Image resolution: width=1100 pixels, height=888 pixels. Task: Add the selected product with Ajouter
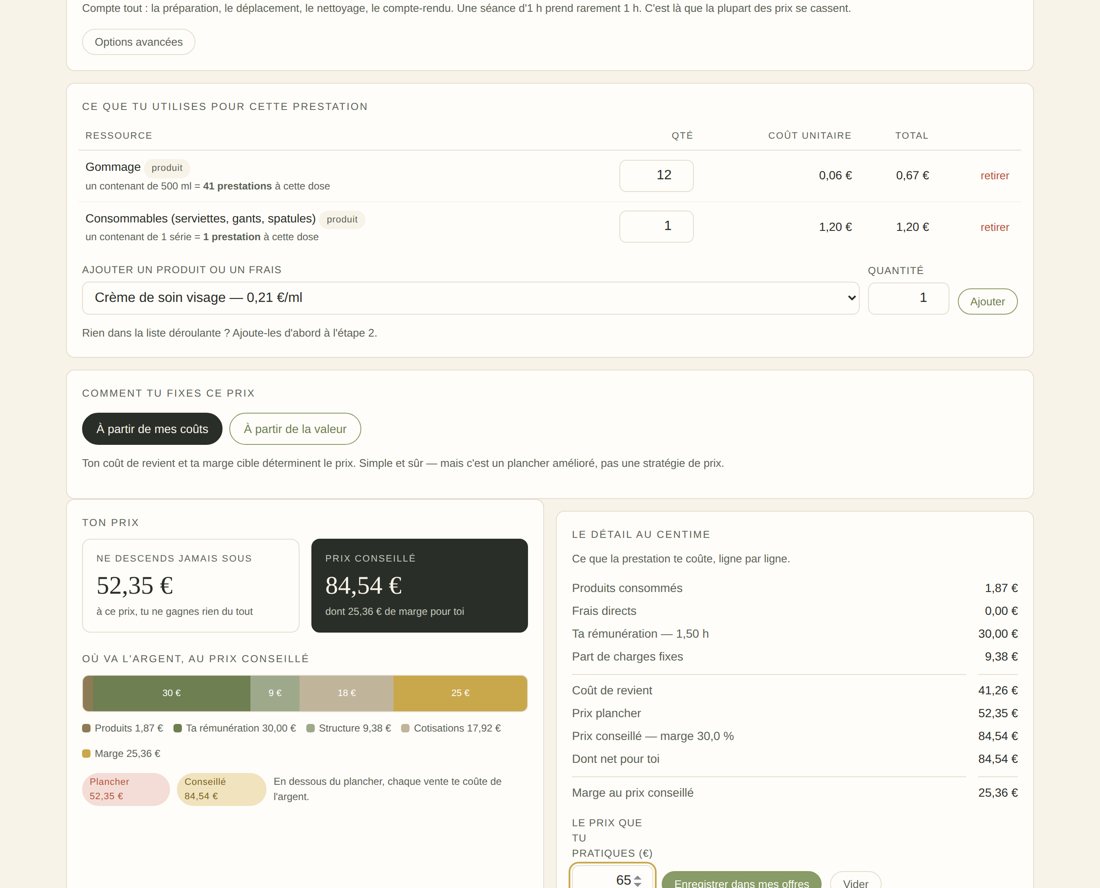[987, 302]
